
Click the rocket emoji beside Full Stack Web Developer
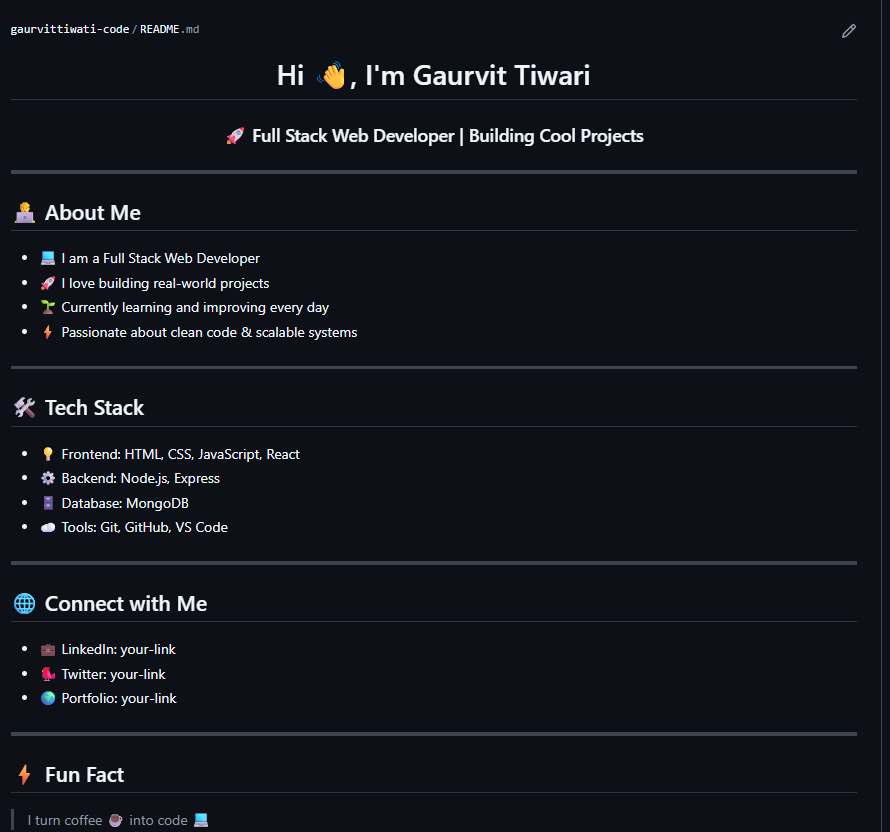[236, 136]
